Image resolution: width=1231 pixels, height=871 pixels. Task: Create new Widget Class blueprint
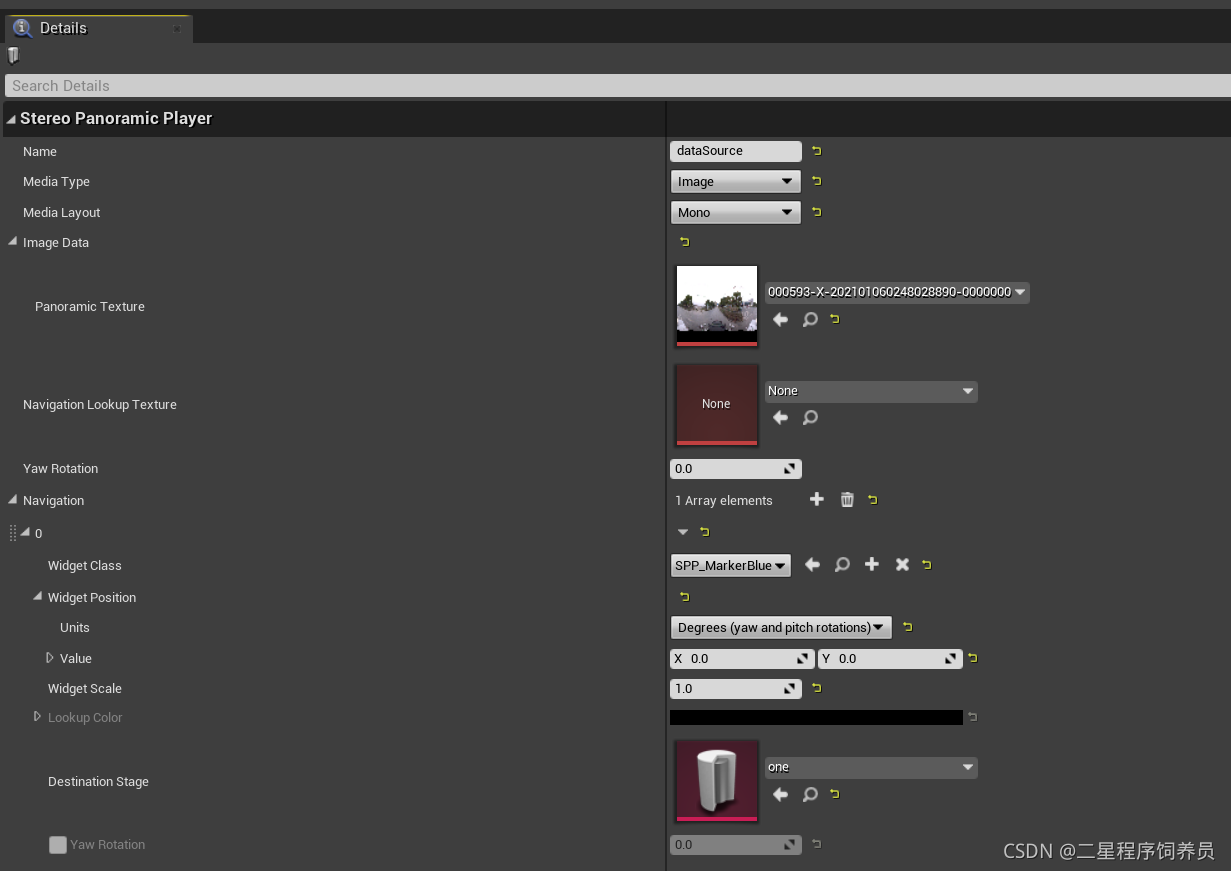coord(872,565)
